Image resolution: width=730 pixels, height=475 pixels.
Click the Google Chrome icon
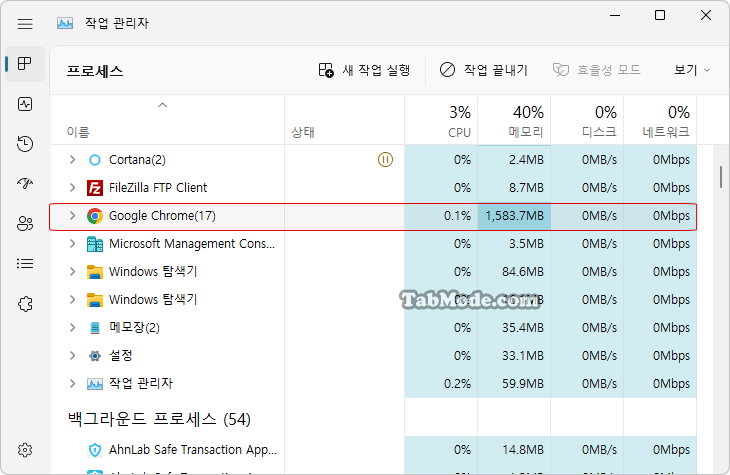pyautogui.click(x=95, y=216)
